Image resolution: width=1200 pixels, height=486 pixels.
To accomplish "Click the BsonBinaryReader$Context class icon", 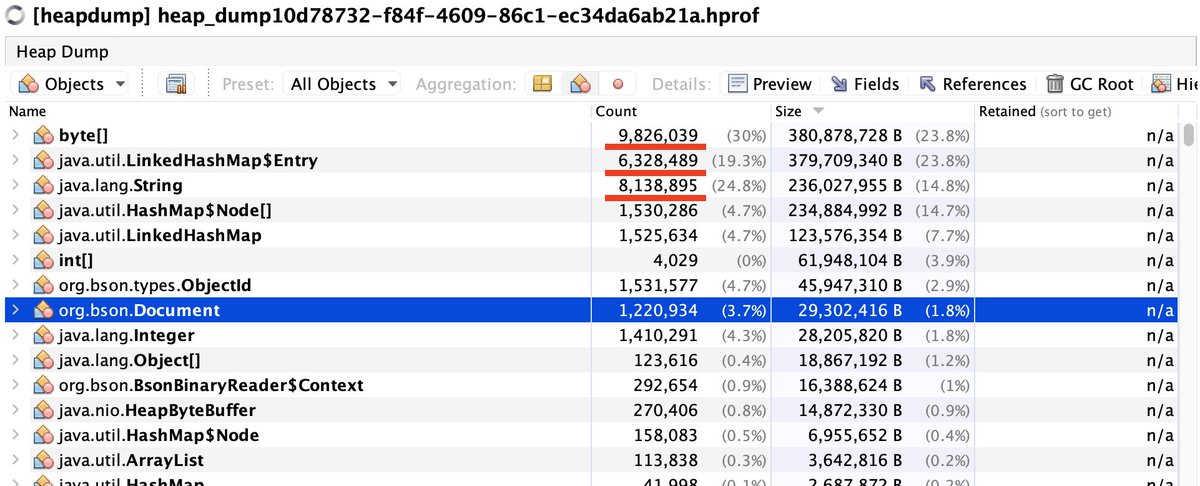I will (42, 385).
